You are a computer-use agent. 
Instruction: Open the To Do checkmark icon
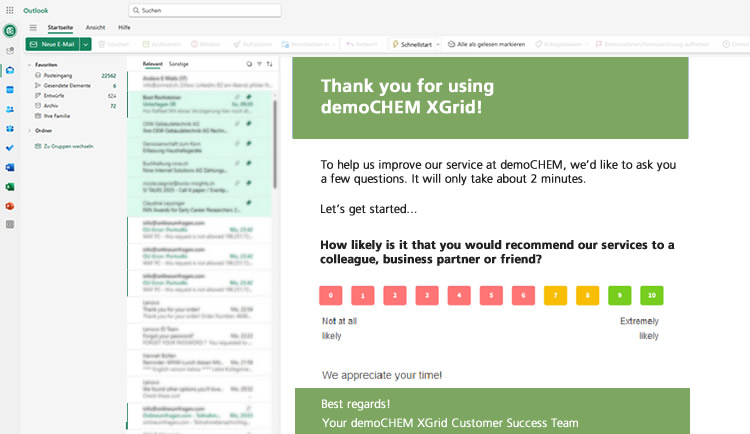tap(10, 147)
